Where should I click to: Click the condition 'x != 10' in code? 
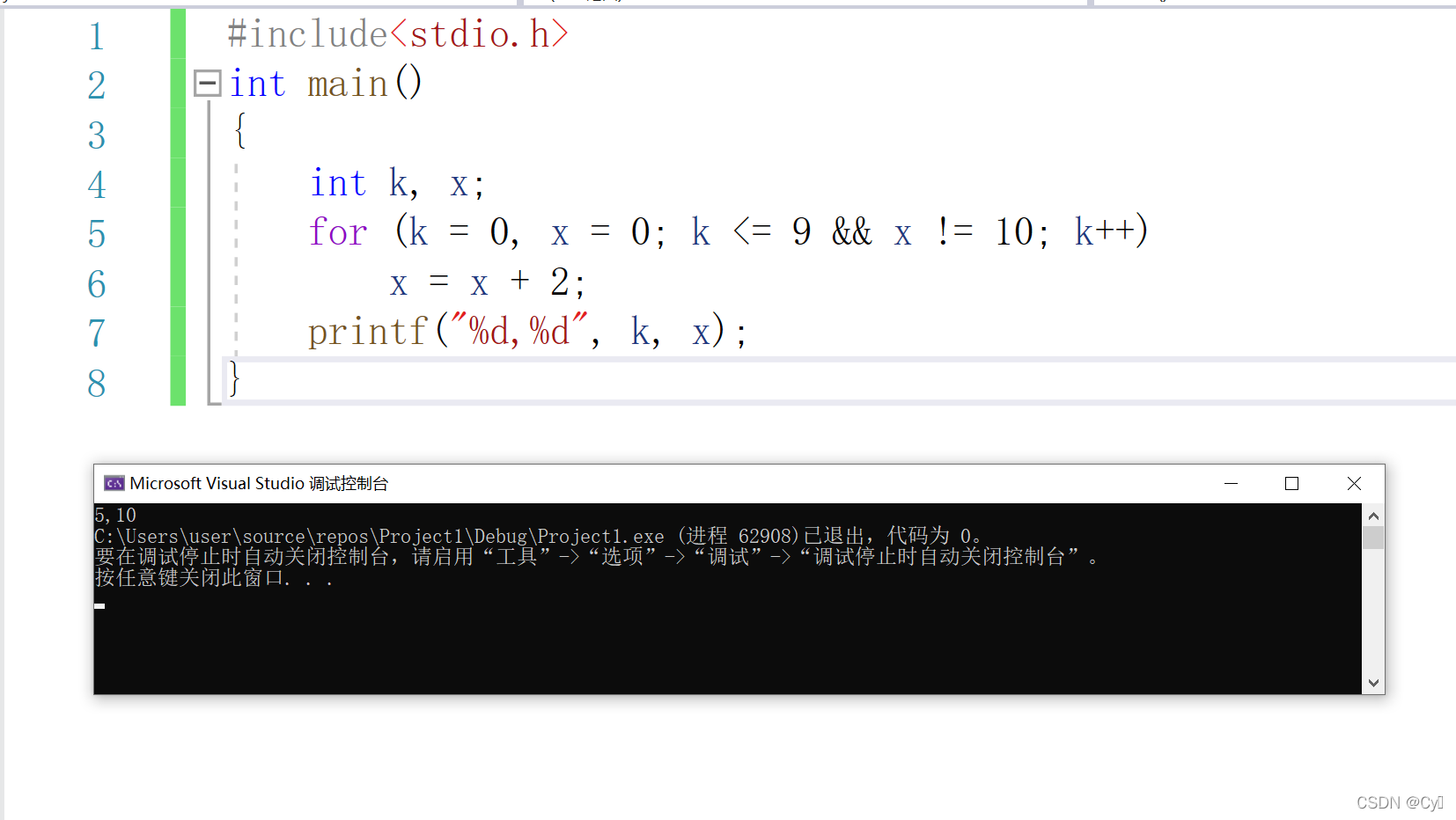tap(964, 232)
